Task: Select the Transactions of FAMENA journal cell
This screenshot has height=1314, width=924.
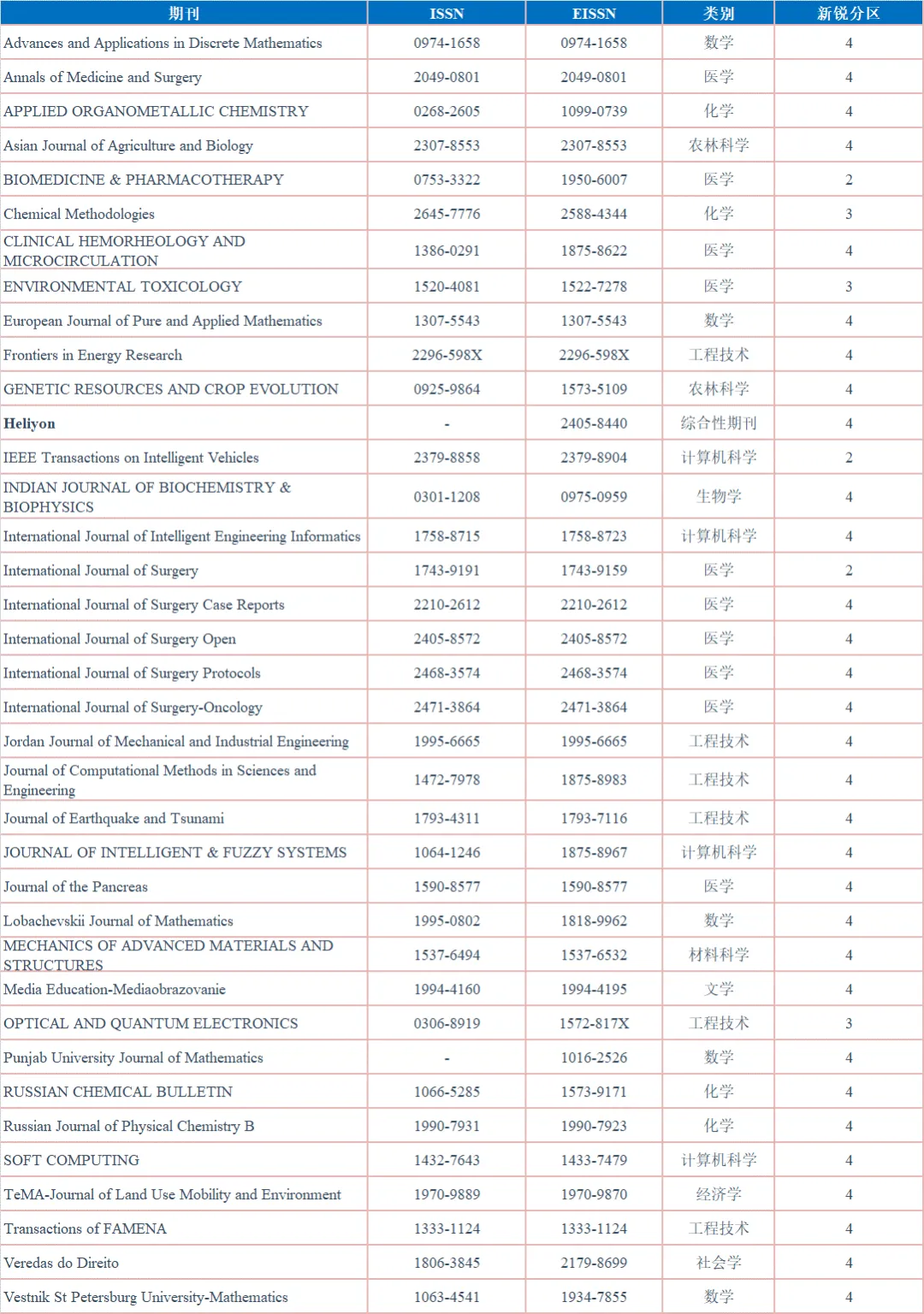Action: coord(86,1228)
